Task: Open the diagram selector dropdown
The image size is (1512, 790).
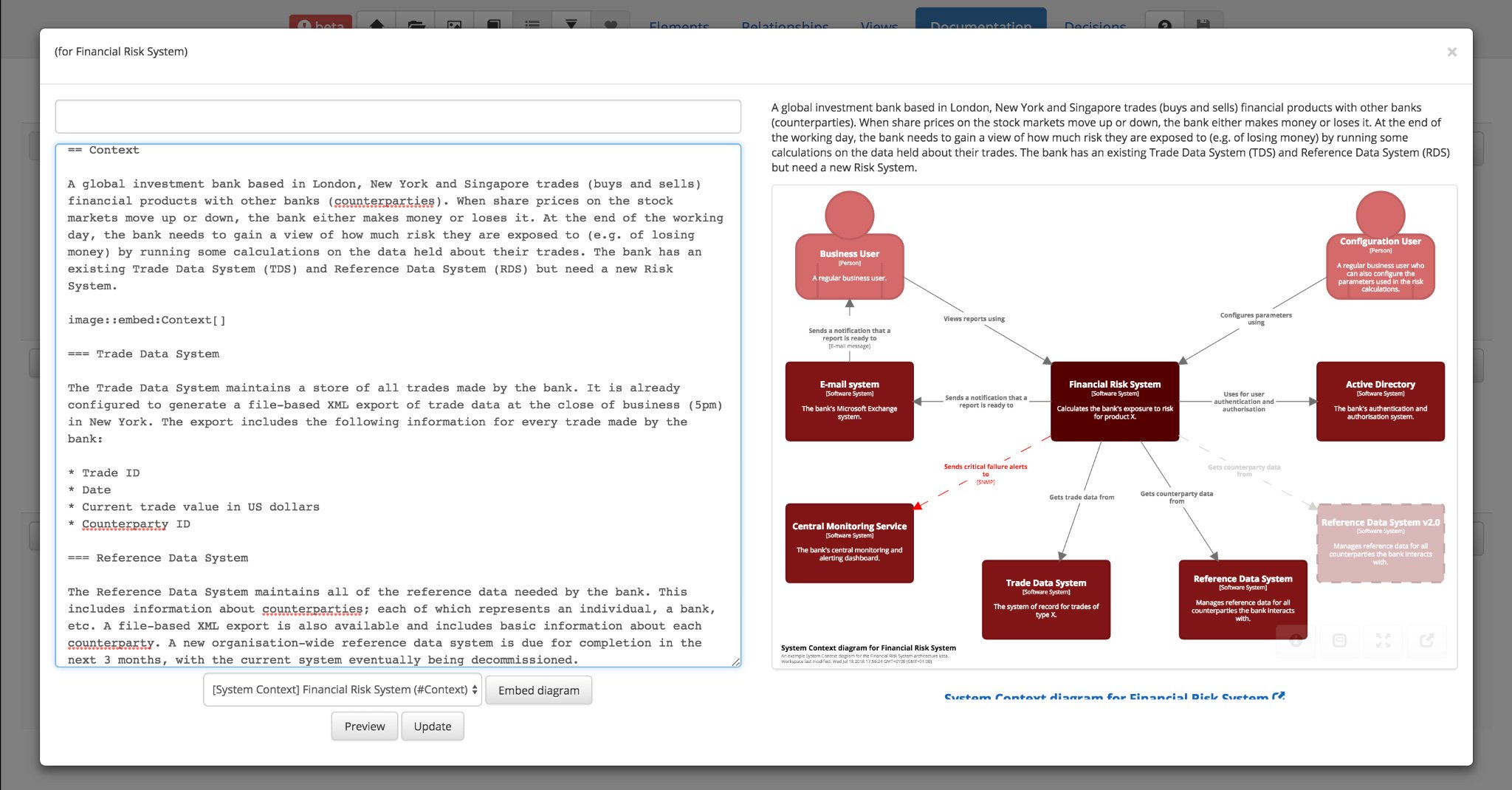Action: (x=342, y=690)
